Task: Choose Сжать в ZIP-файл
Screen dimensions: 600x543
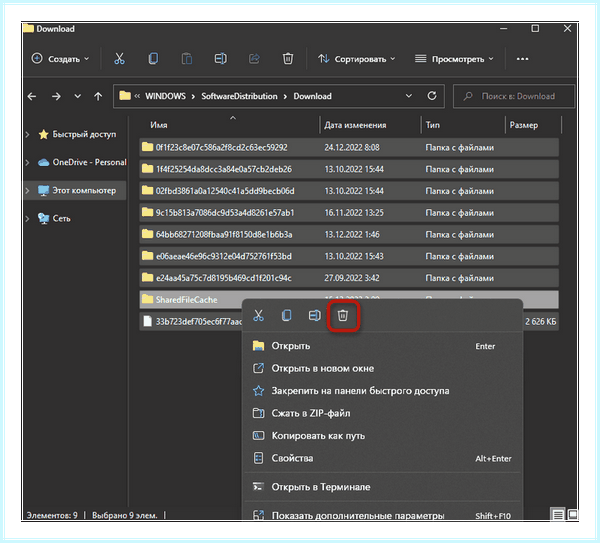Action: point(382,413)
